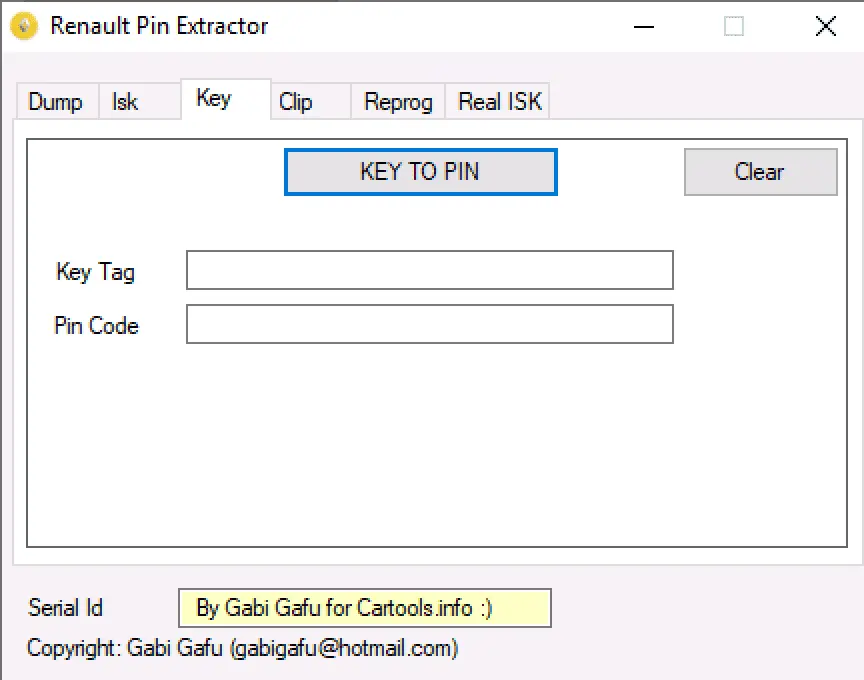Viewport: 864px width, 680px height.
Task: Click the KEY TO PIN button
Action: (421, 172)
